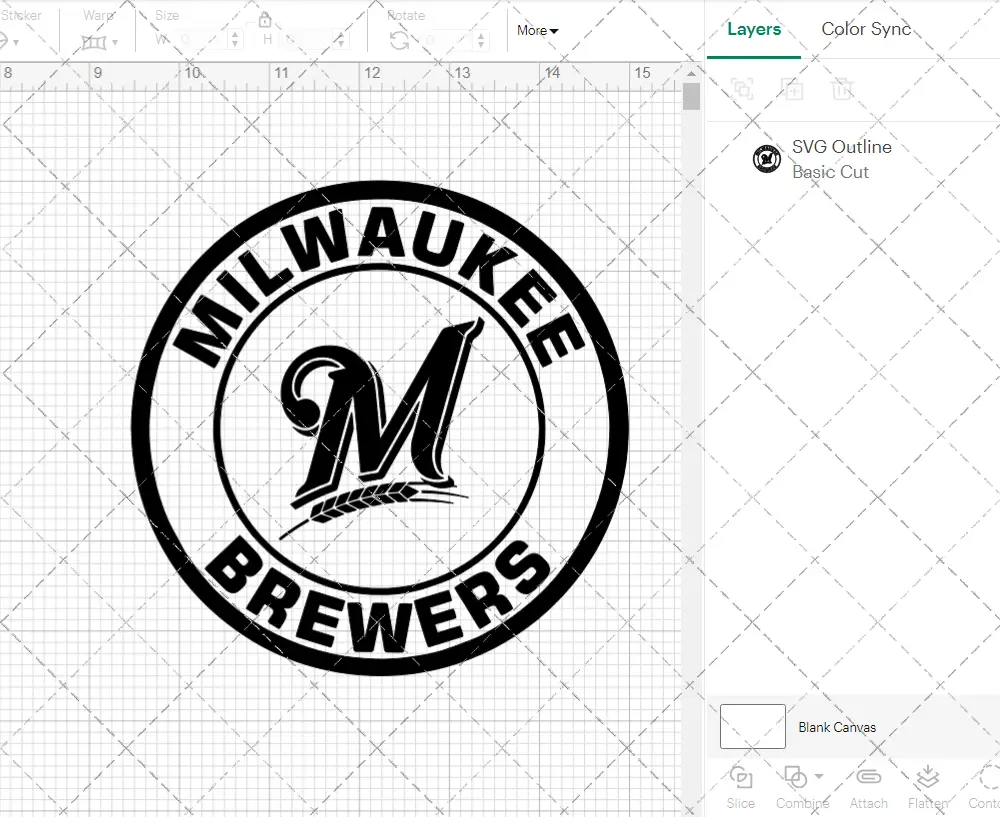Open the More dropdown in the toolbar
The height and width of the screenshot is (817, 1000).
[x=537, y=31]
